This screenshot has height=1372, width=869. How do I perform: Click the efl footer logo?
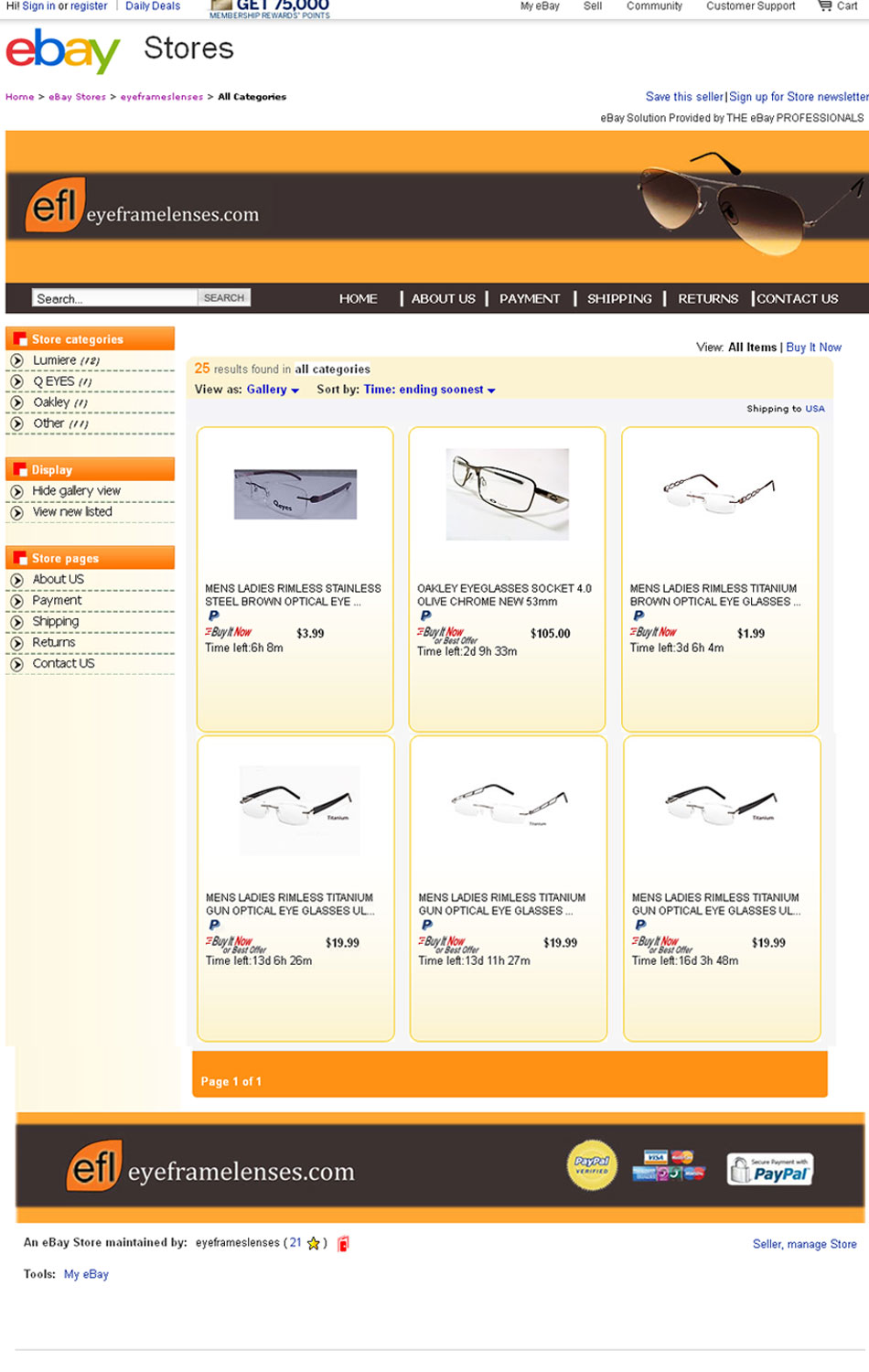pyautogui.click(x=94, y=1165)
